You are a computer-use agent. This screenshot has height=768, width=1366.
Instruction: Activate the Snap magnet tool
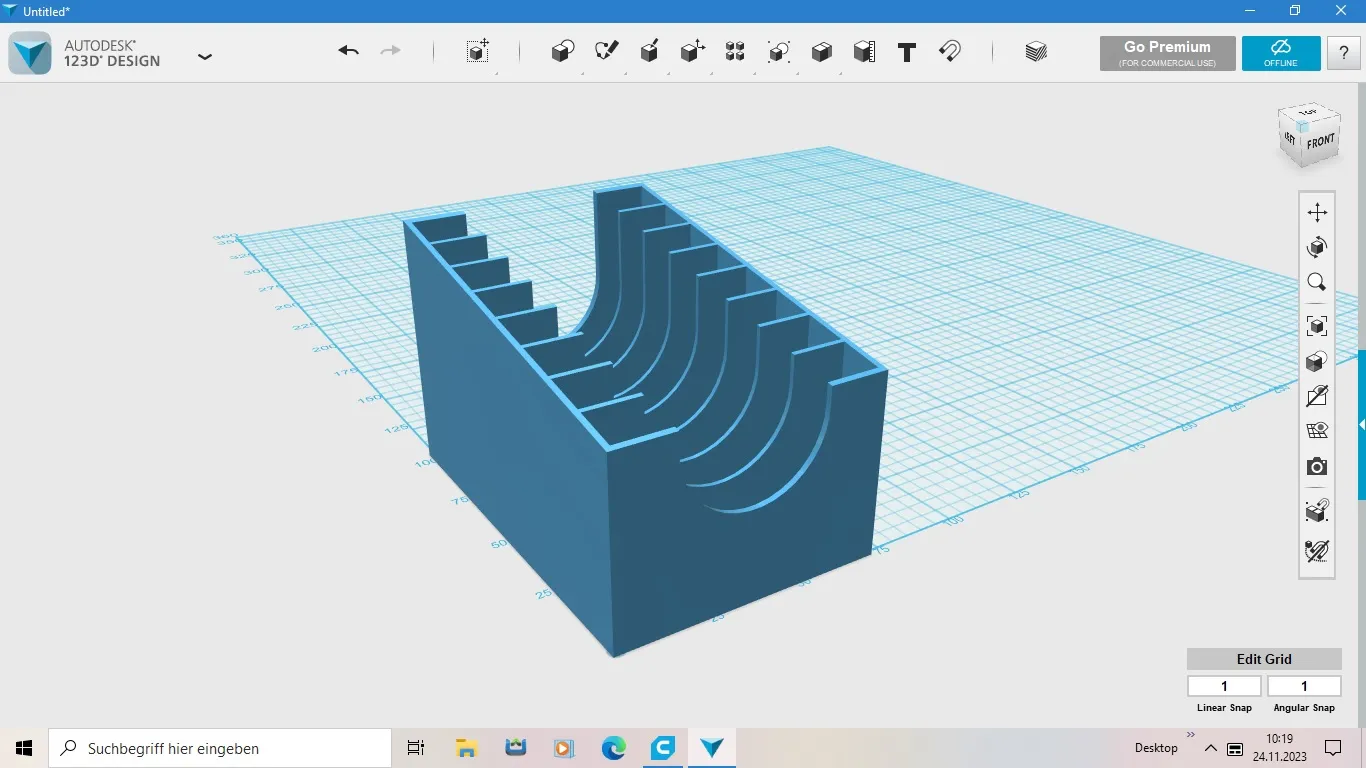[950, 52]
